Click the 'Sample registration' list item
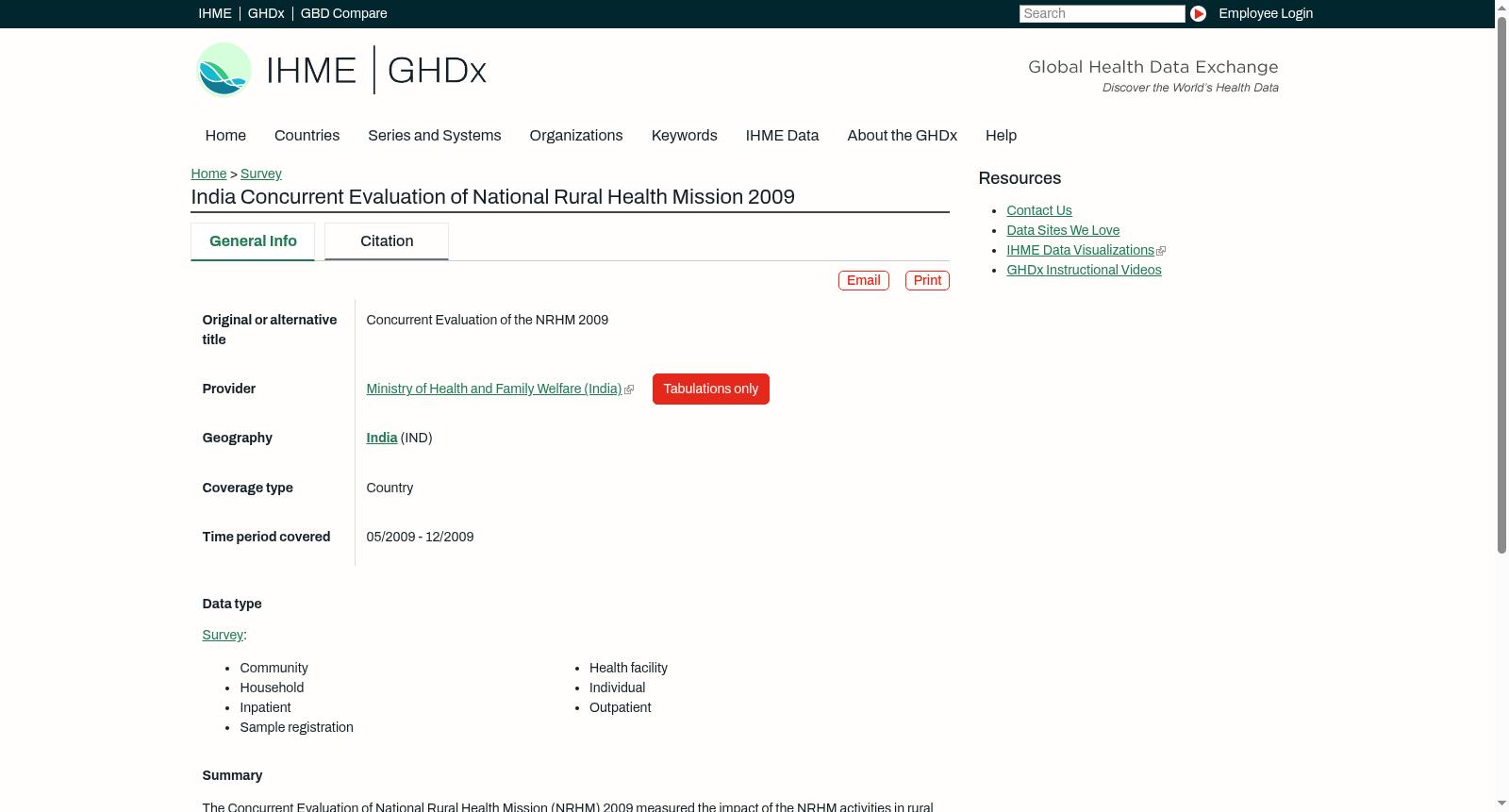The height and width of the screenshot is (812, 1509). pyautogui.click(x=296, y=727)
